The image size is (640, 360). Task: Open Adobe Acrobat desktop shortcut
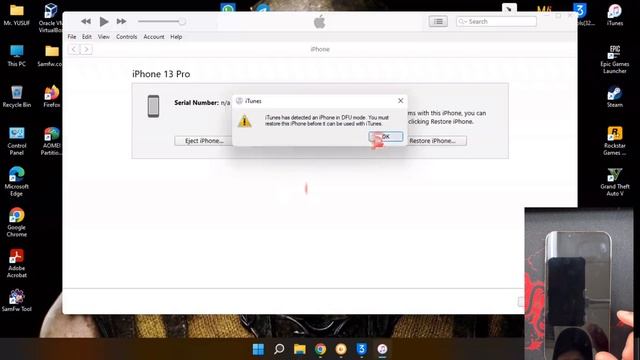point(17,264)
